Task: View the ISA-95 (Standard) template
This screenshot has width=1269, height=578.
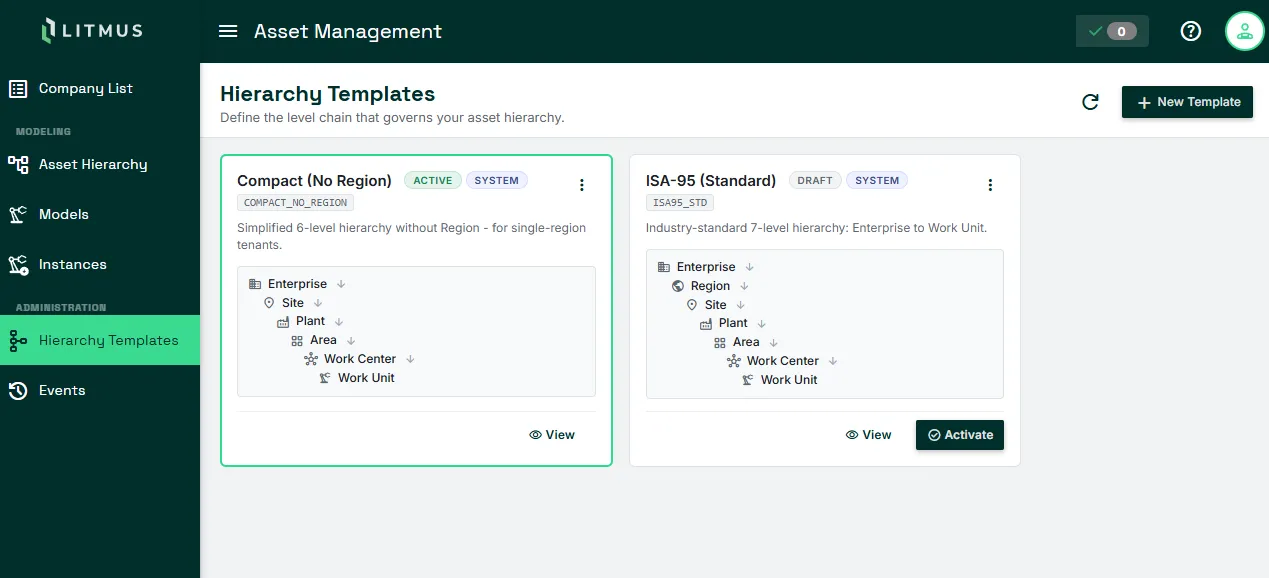Action: (868, 435)
